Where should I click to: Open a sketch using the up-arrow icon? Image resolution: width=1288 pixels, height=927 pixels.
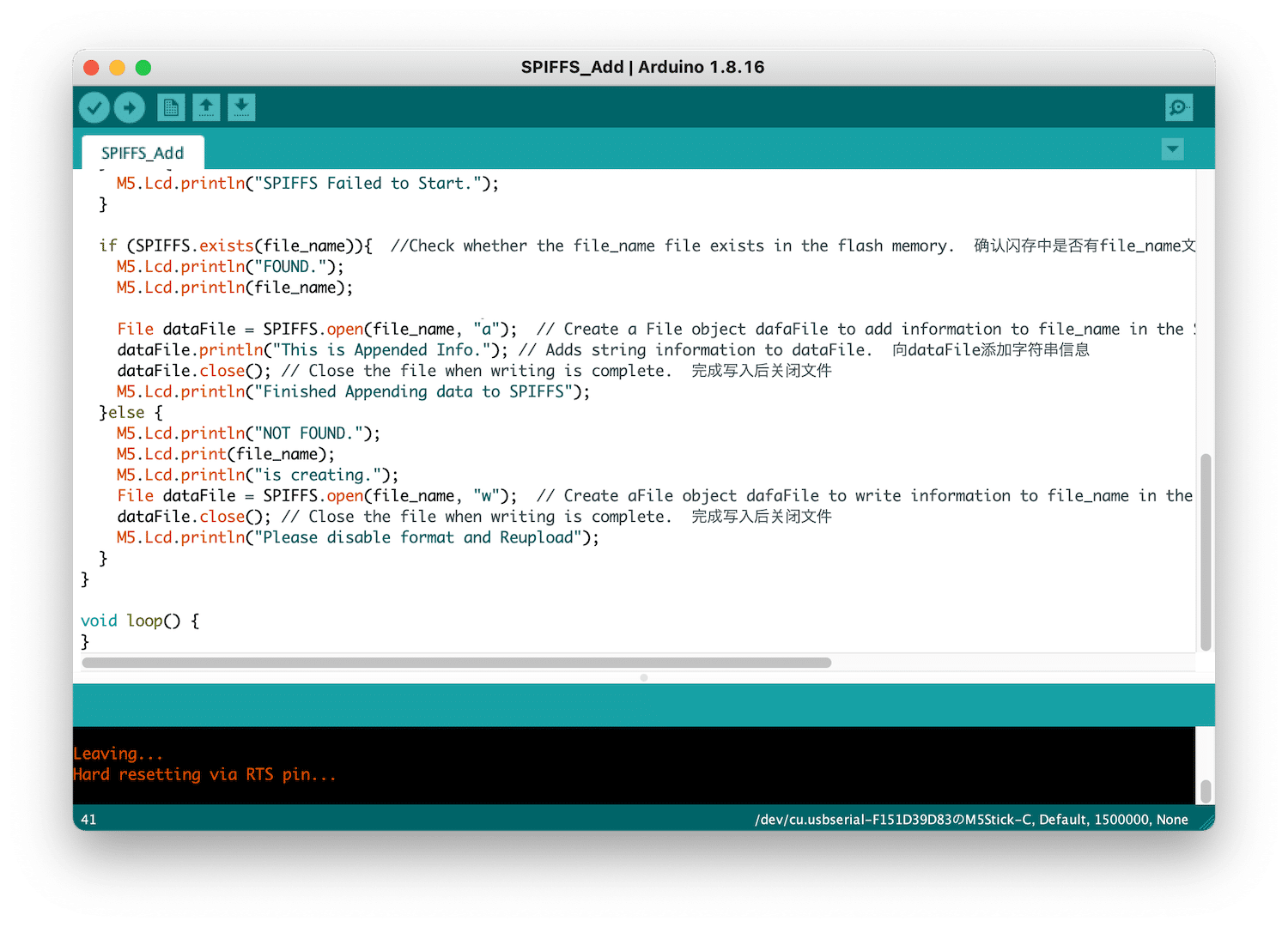pyautogui.click(x=206, y=107)
